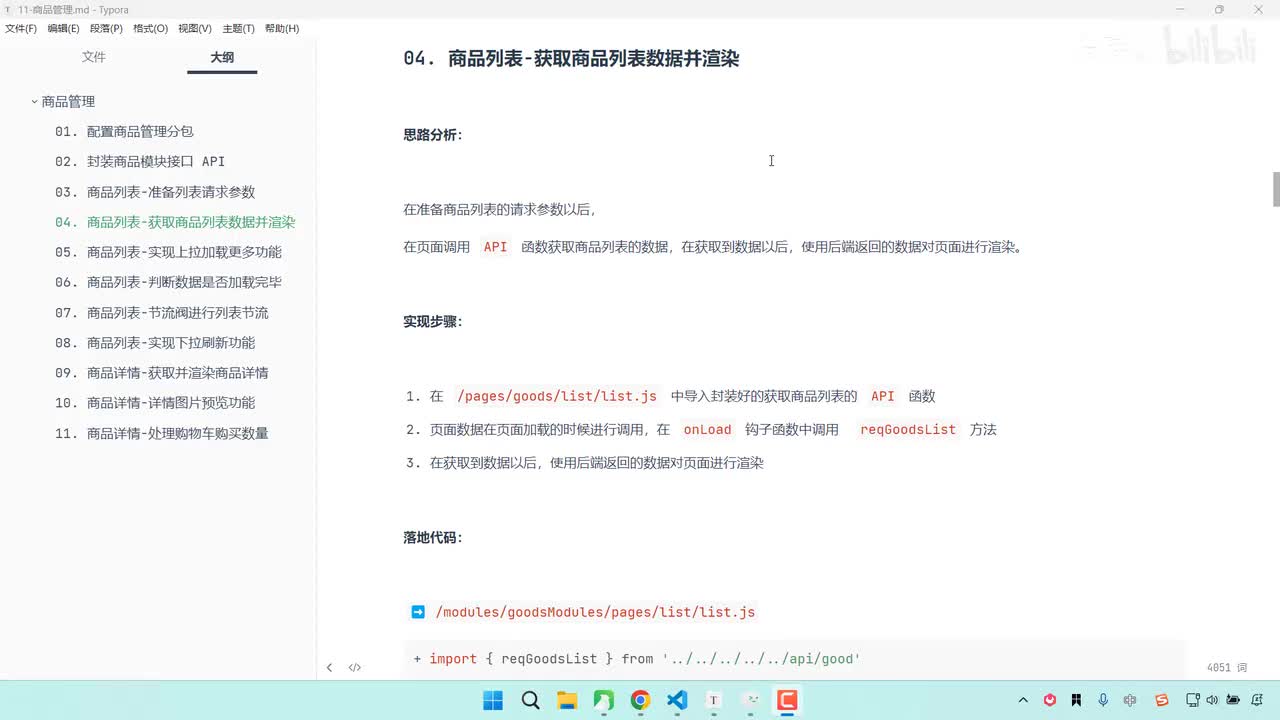Screen dimensions: 1280x720
Task: Switch sidebar to 文件 tab
Action: [x=94, y=57]
